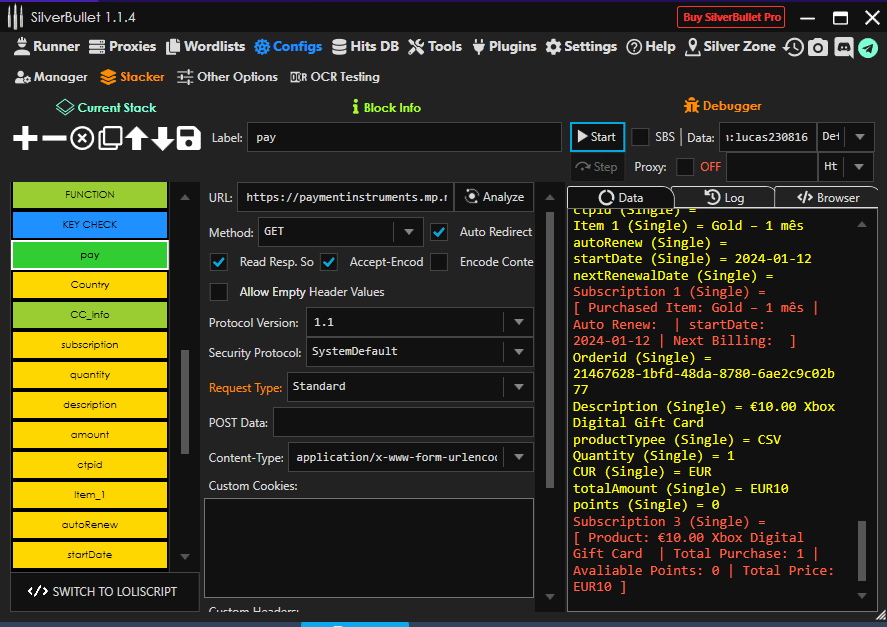The image size is (887, 627).
Task: Click the POST Data input field
Action: click(402, 422)
